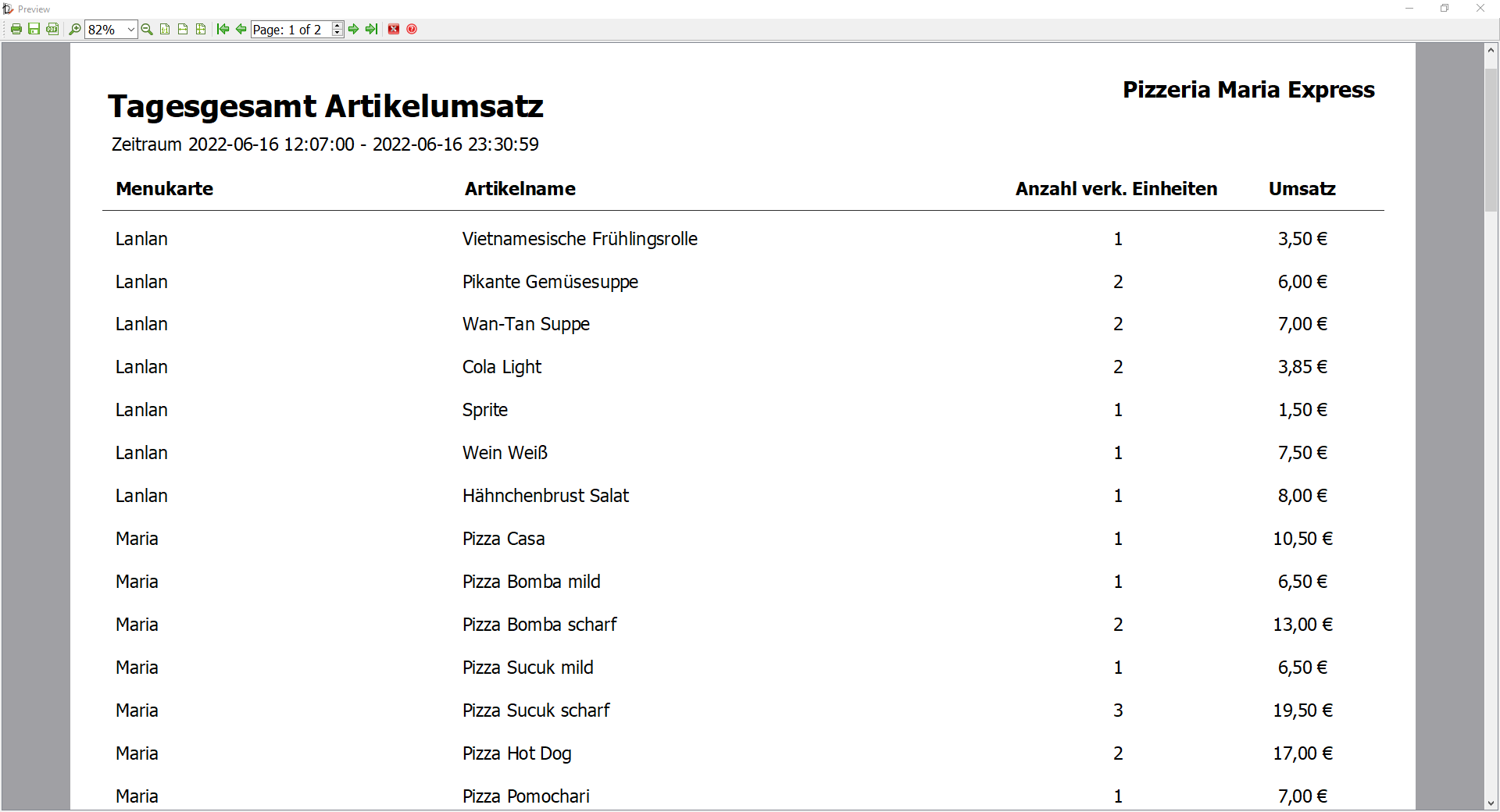The image size is (1500, 812).
Task: Zoom in with the magnifier plus icon
Action: point(75,29)
